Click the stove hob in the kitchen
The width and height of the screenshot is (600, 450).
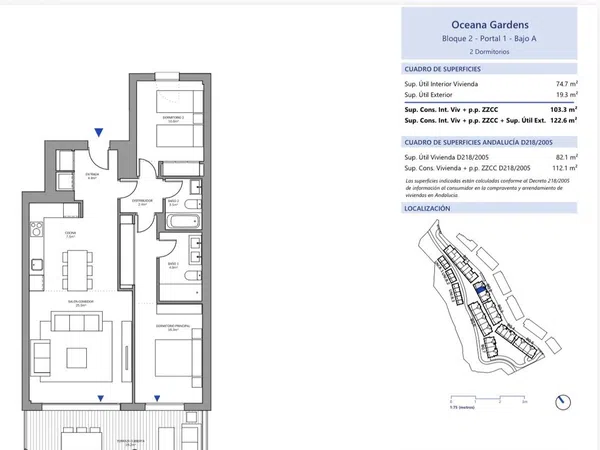click(x=37, y=228)
